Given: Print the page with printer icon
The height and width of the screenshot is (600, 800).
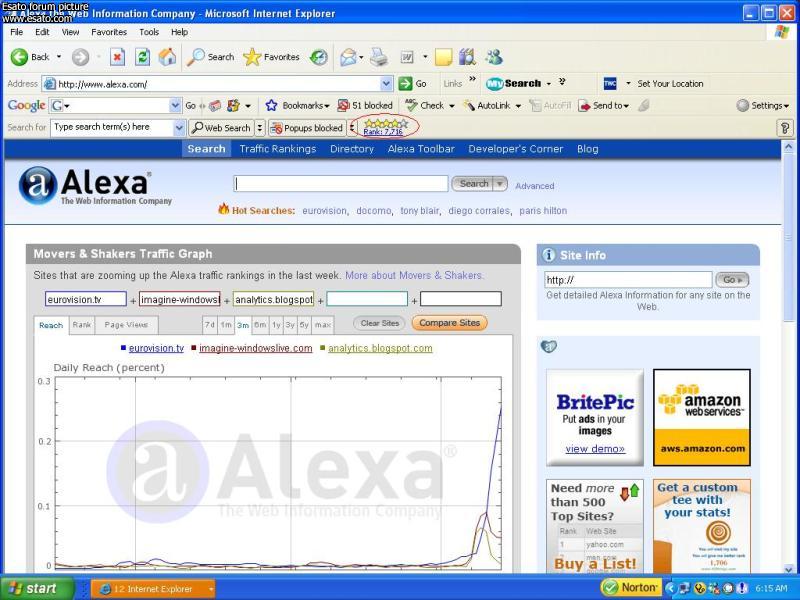Looking at the screenshot, I should [379, 57].
